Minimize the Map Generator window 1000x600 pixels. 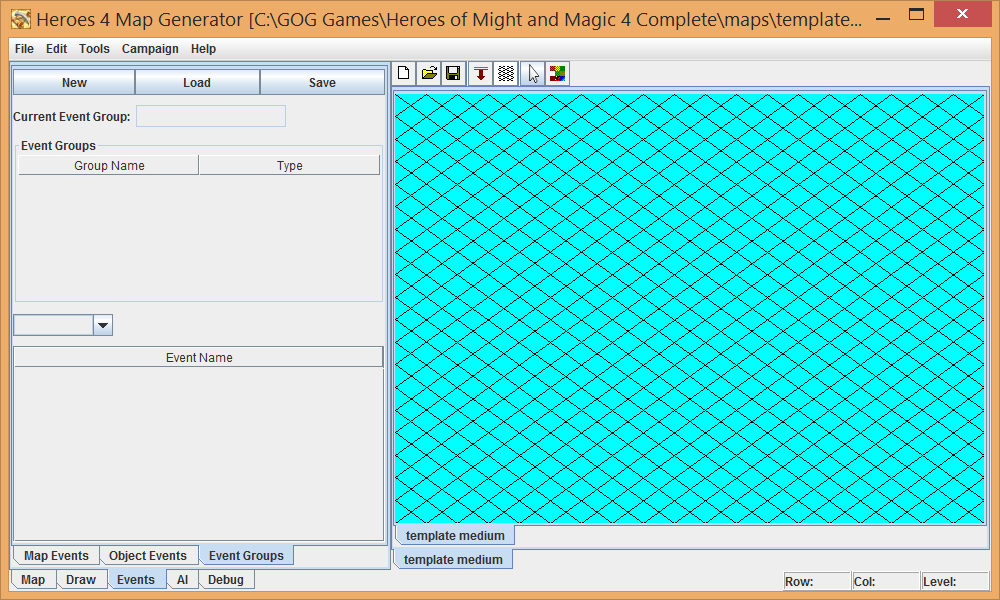pos(883,17)
